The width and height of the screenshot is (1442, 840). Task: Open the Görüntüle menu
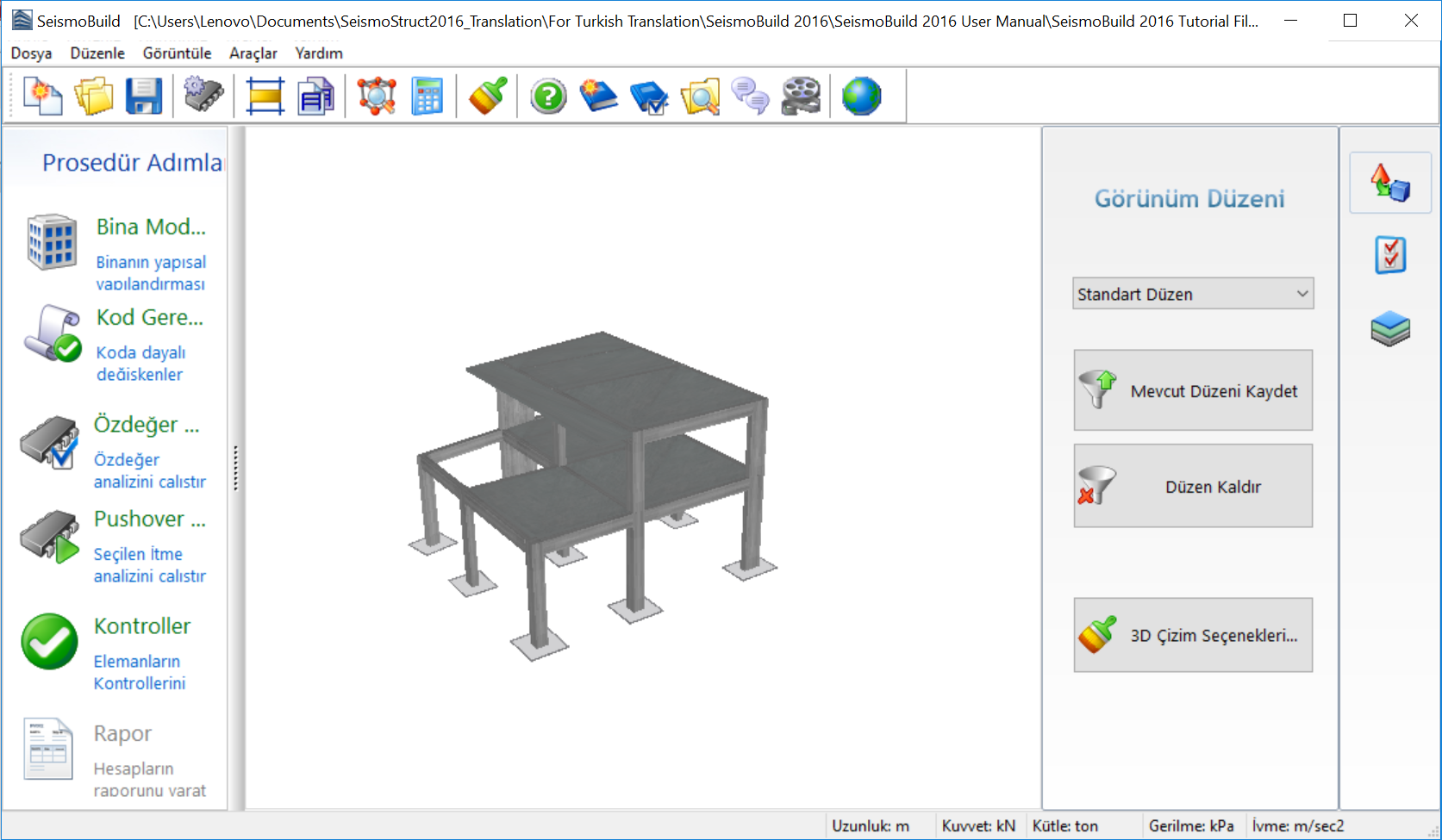tap(177, 53)
